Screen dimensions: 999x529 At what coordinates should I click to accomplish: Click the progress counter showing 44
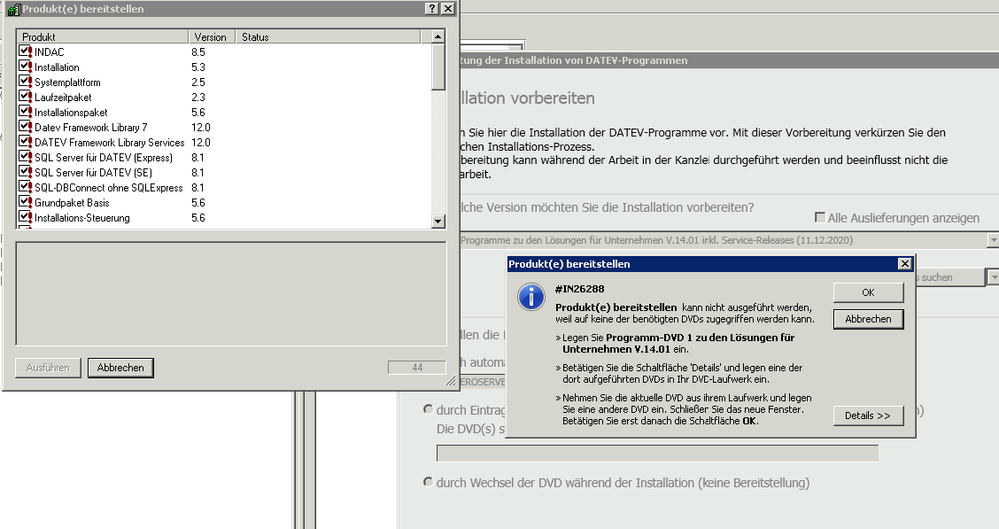pos(417,368)
